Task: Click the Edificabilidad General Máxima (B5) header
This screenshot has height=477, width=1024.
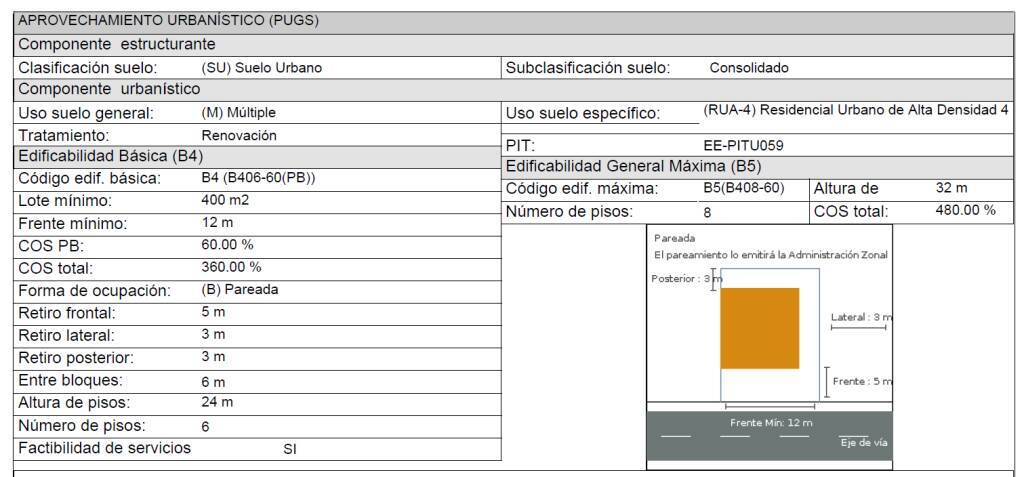Action: (758, 167)
